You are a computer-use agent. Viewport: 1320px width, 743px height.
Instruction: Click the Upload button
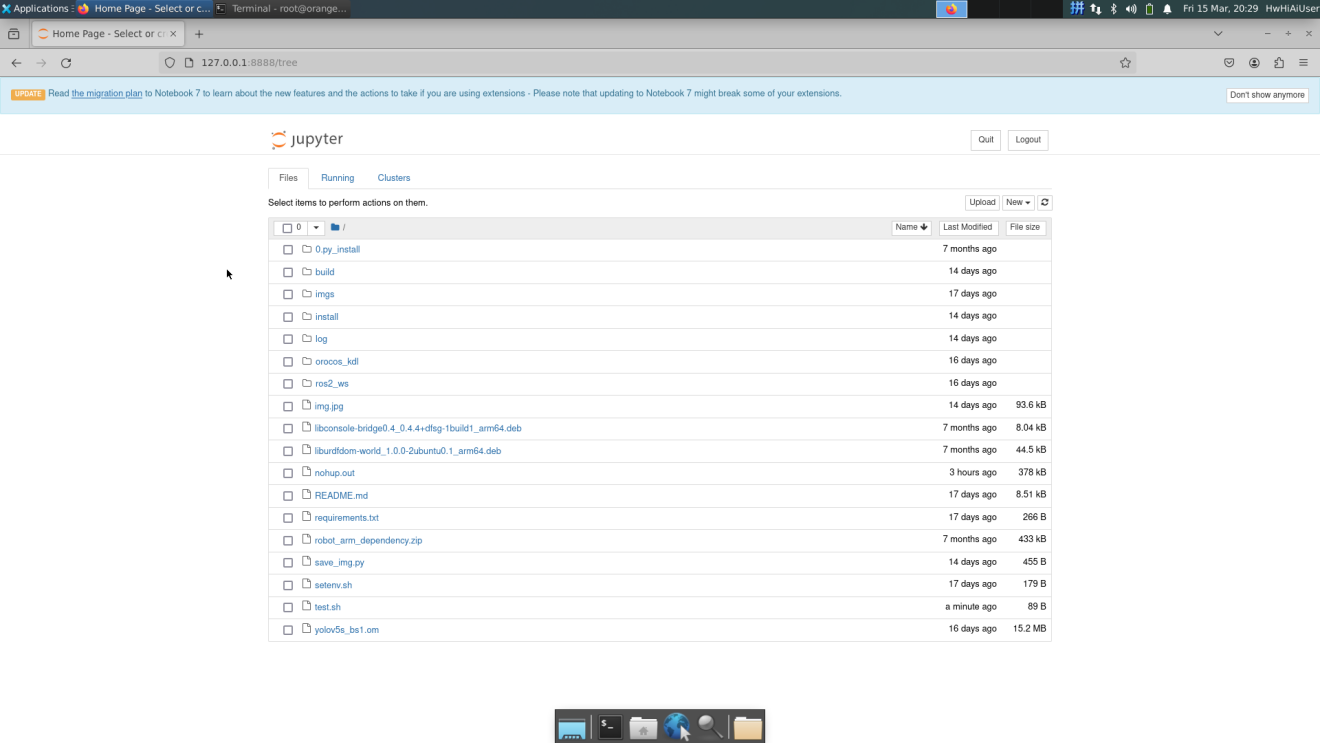point(982,202)
